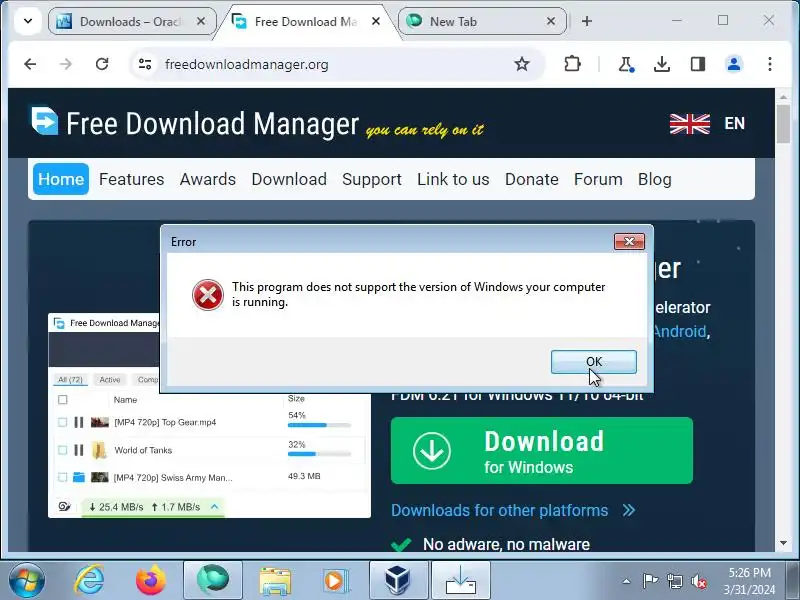The width and height of the screenshot is (800, 600).
Task: Show hidden system tray icons
Action: [626, 581]
